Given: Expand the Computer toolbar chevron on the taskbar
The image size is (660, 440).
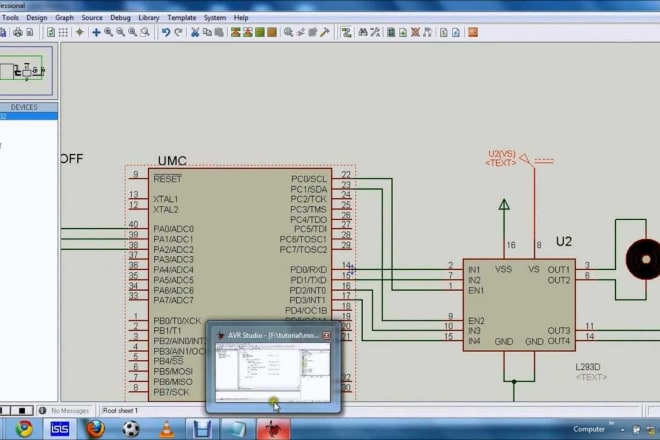Looking at the screenshot, I should coord(611,423).
